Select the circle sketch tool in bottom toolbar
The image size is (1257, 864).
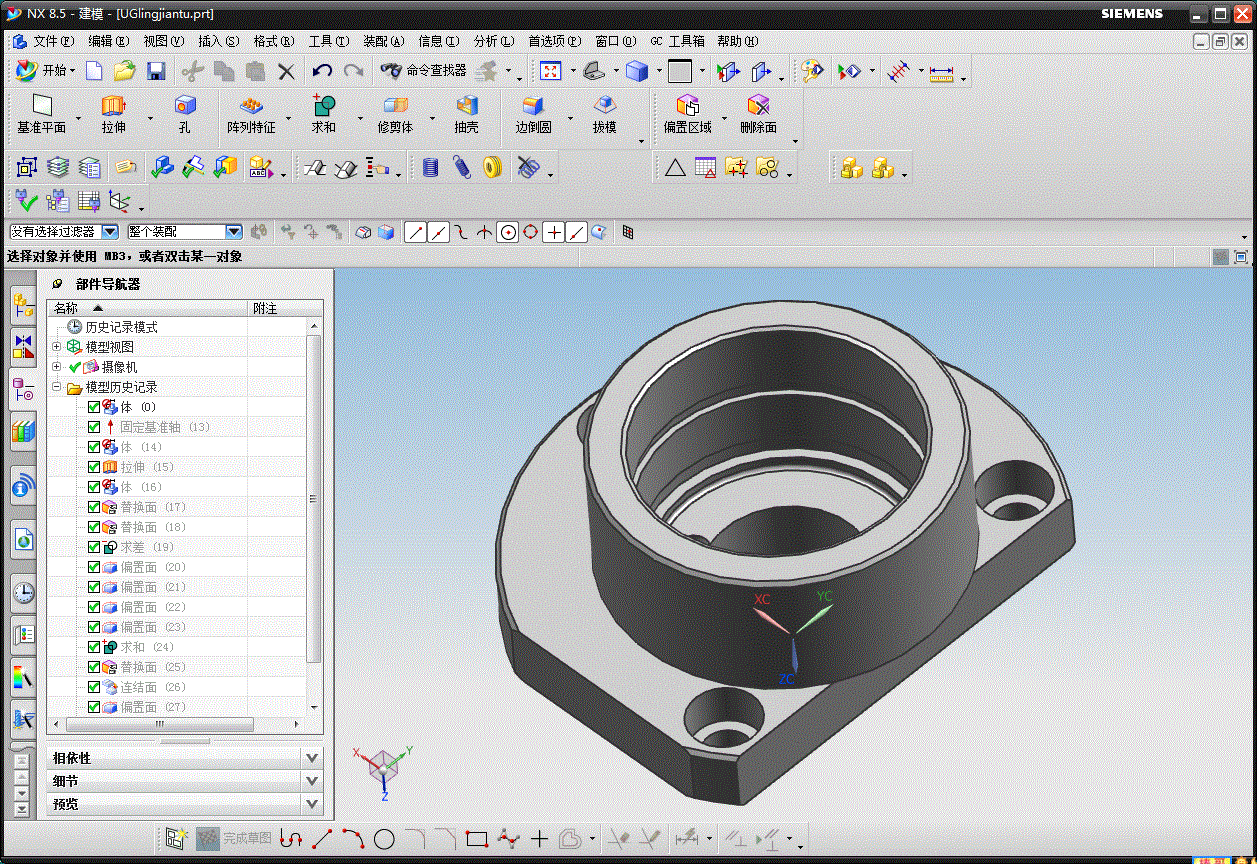coord(384,839)
